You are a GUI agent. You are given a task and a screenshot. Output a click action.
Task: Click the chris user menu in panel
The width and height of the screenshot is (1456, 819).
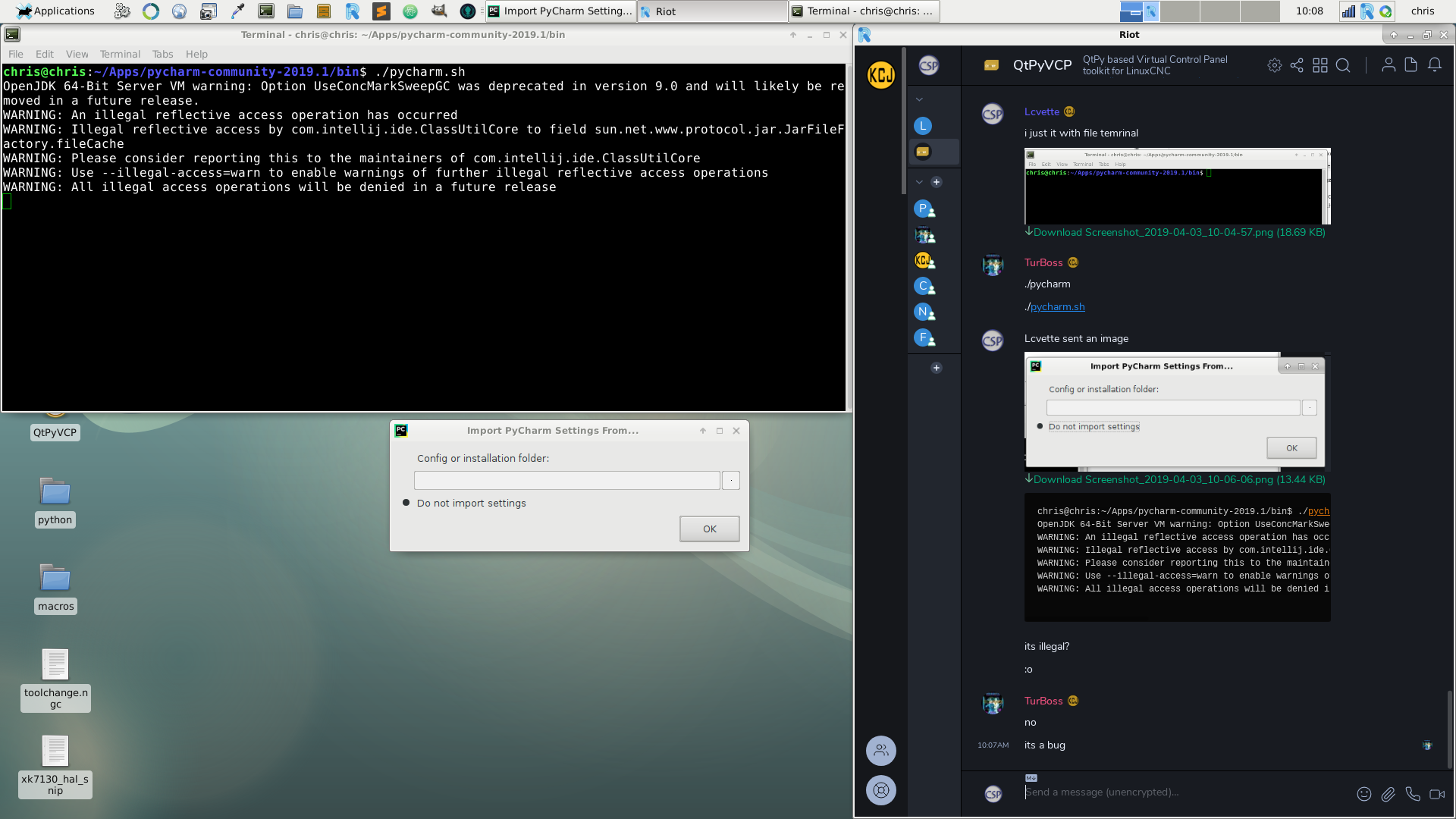point(1423,11)
